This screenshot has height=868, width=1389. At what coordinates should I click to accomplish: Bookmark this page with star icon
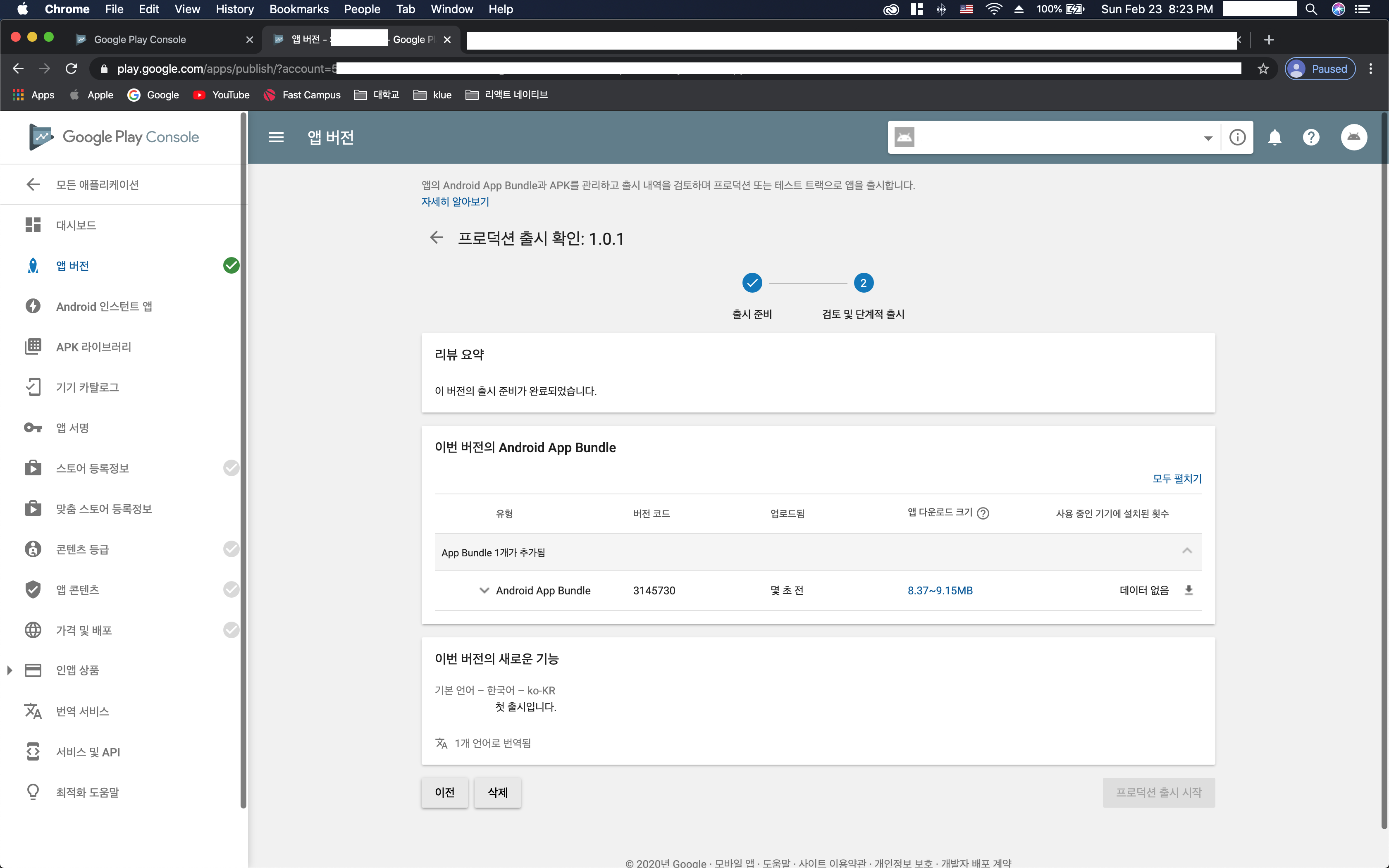(x=1263, y=69)
